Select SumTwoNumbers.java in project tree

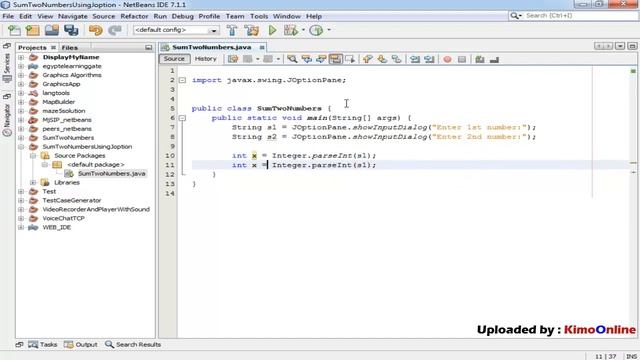(111, 173)
